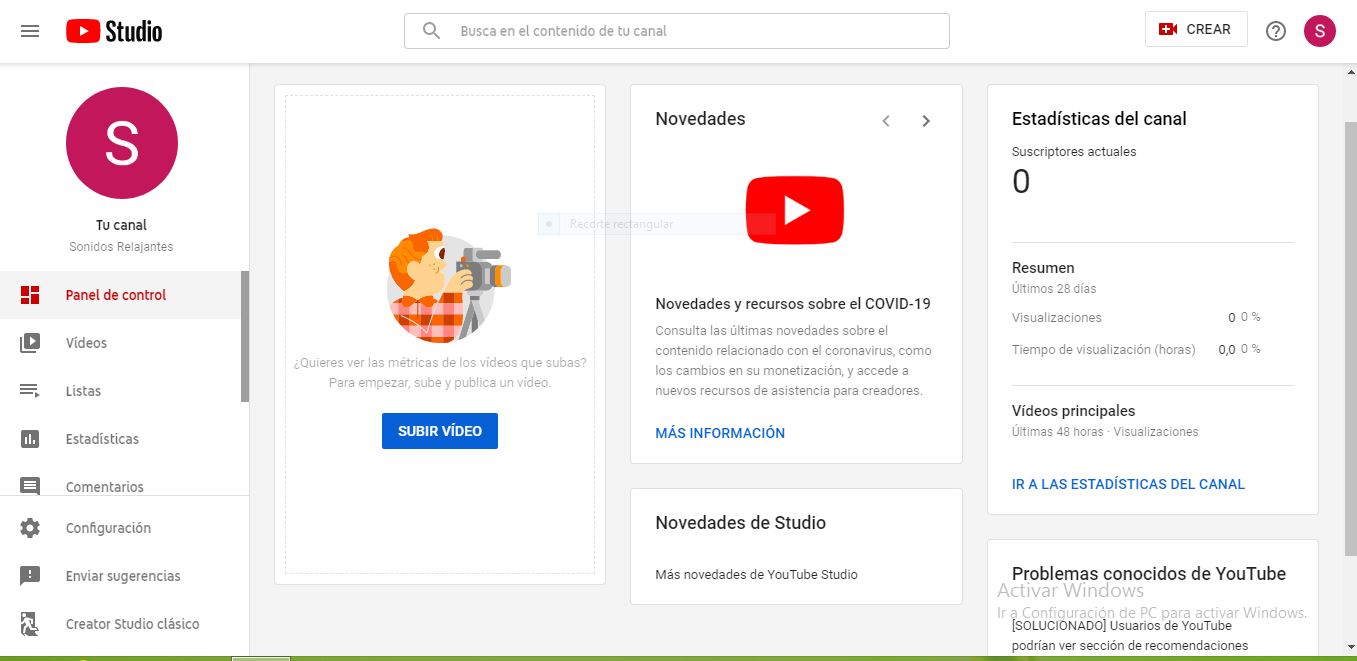
Task: Open Estadísticas in the sidebar
Action: [x=121, y=439]
